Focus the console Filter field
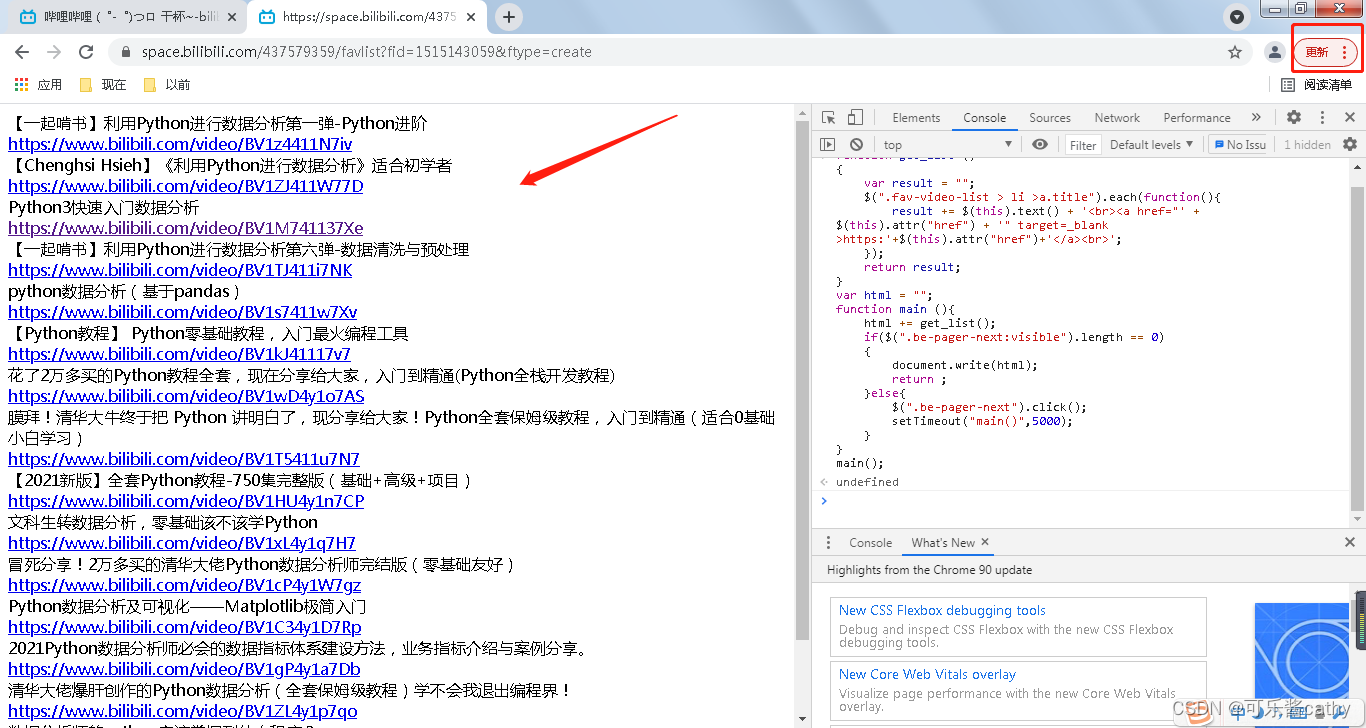1366x728 pixels. point(1083,145)
